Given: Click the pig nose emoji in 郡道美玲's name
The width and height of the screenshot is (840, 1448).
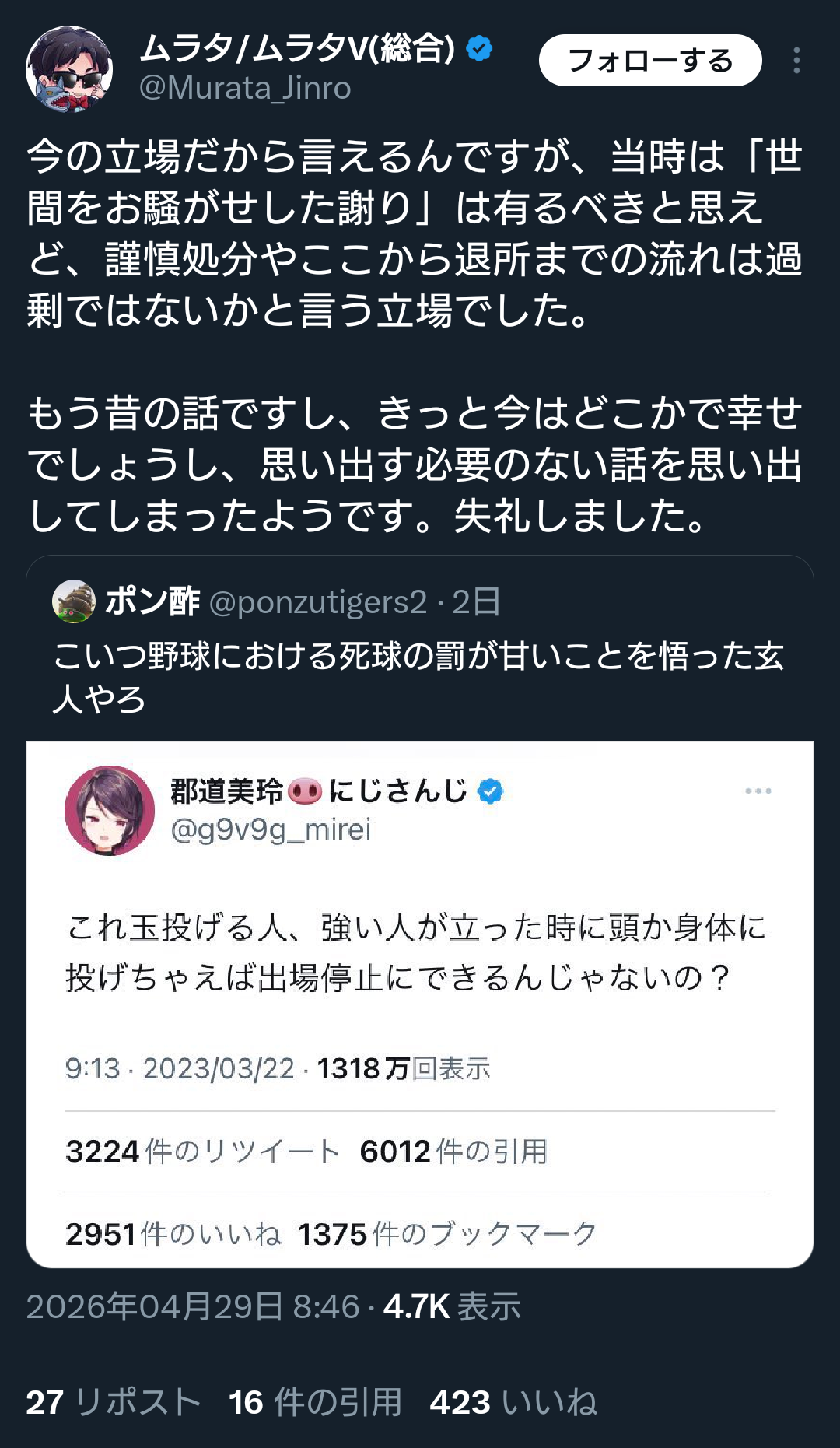Looking at the screenshot, I should 305,792.
